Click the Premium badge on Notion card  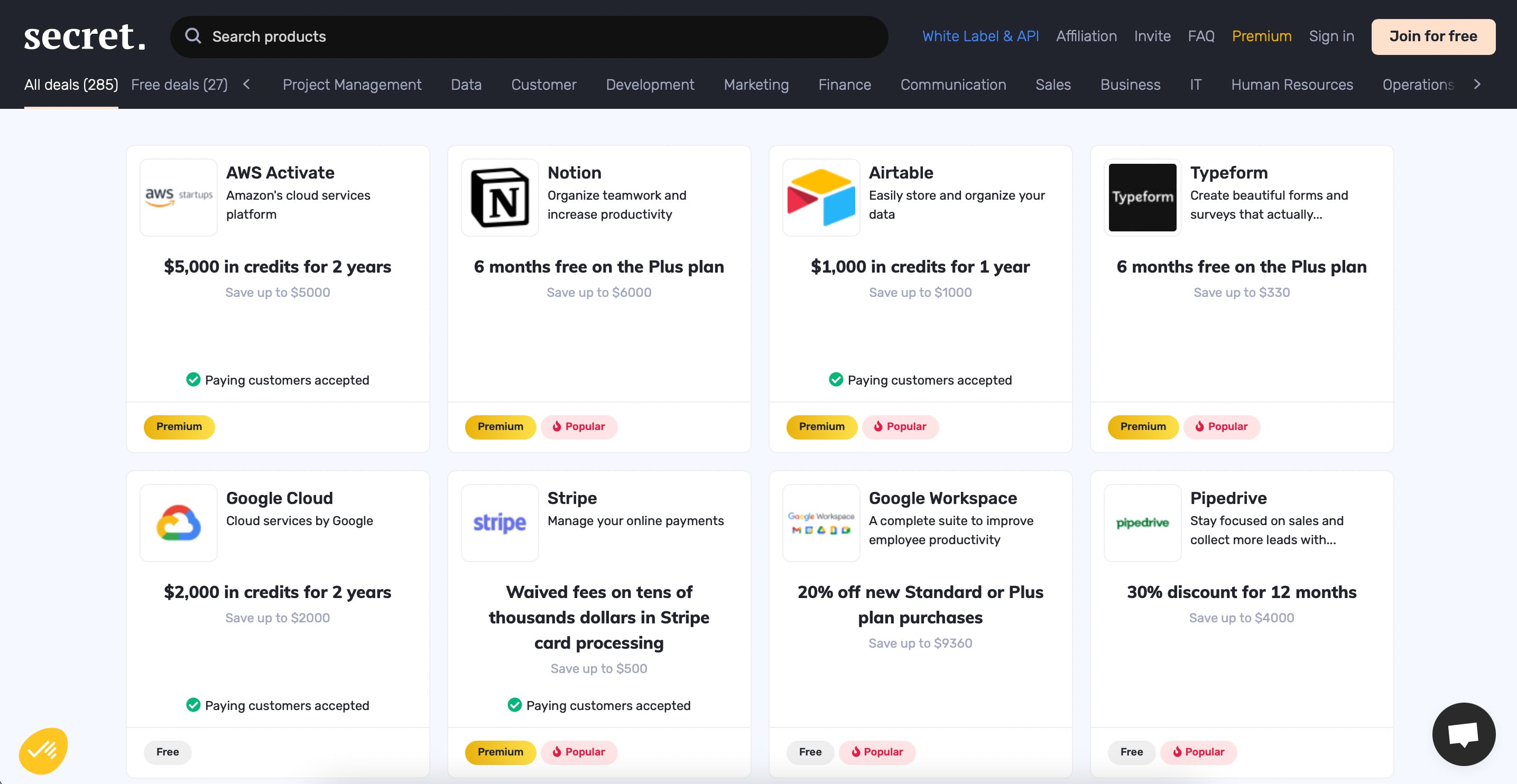(501, 427)
